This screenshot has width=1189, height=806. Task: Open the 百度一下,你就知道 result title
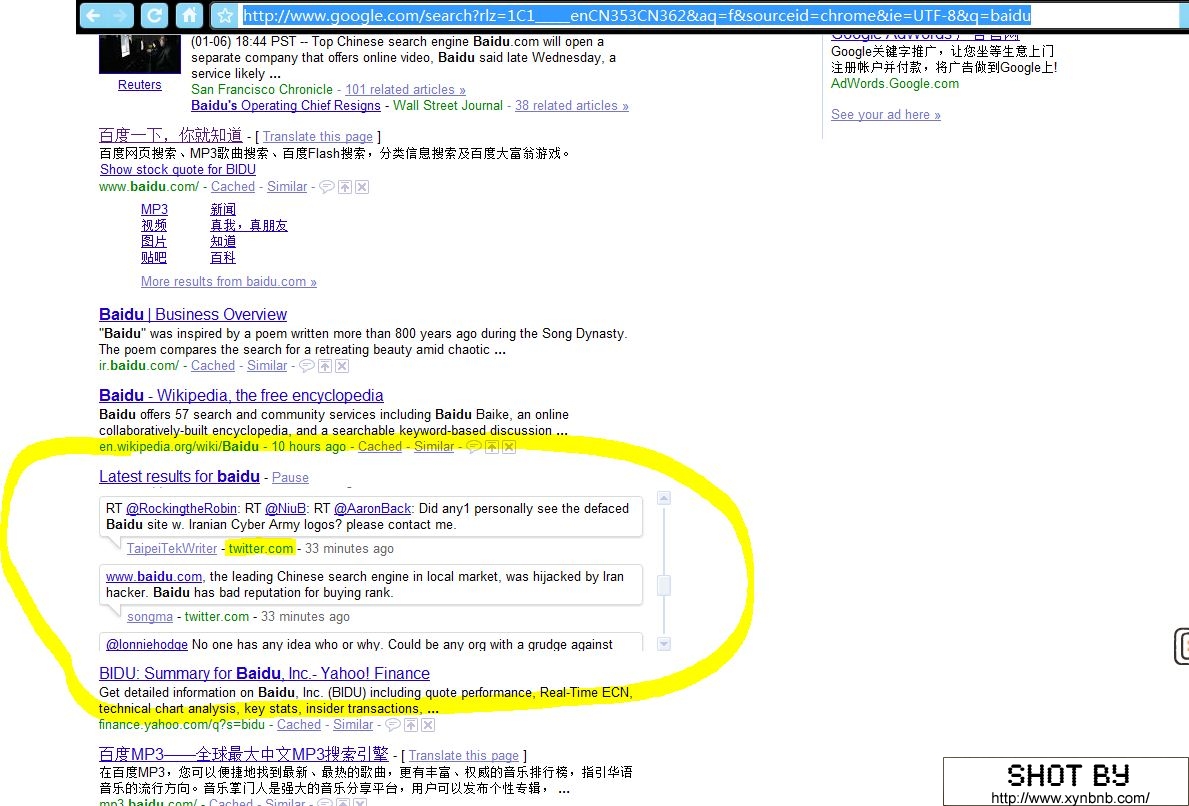click(x=171, y=135)
